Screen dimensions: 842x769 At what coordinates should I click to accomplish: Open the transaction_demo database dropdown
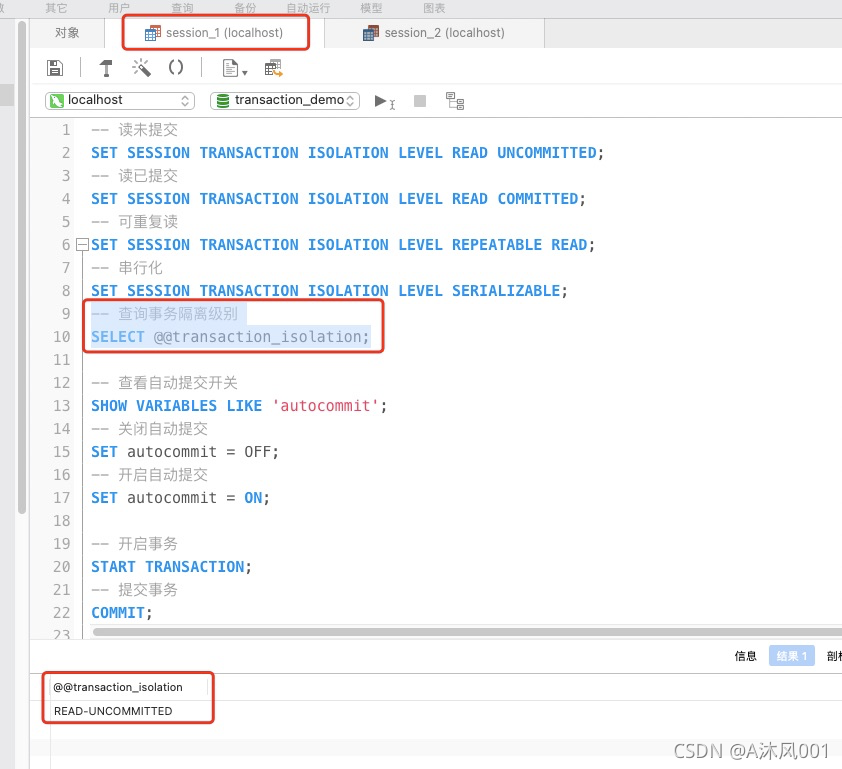[x=284, y=100]
